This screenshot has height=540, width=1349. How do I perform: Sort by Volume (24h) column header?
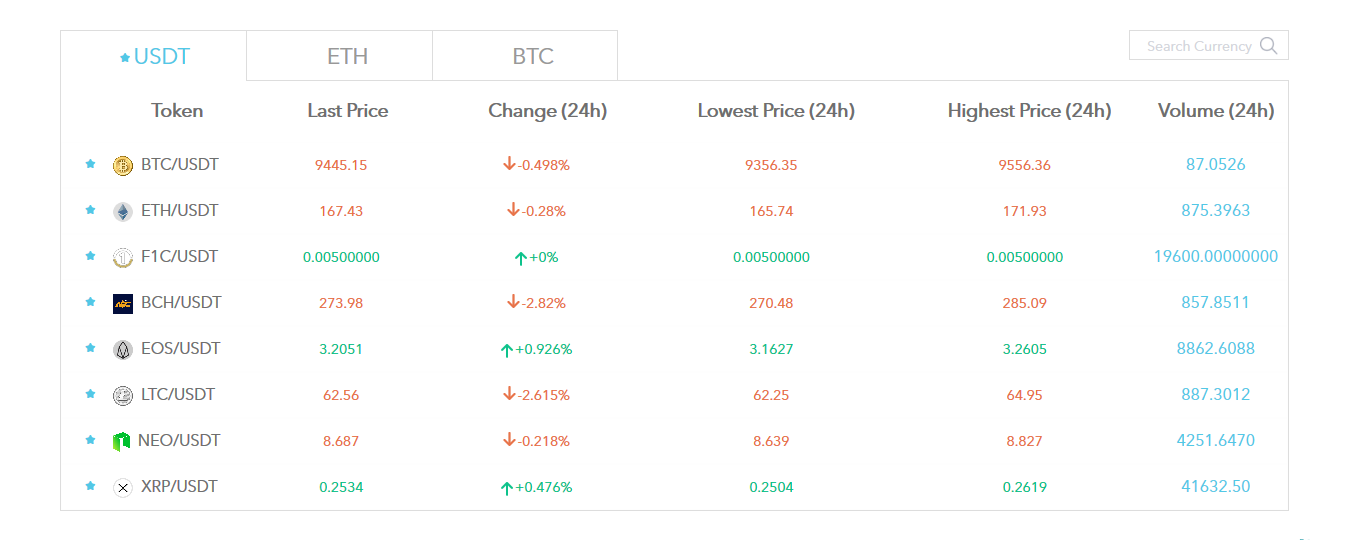click(1215, 111)
